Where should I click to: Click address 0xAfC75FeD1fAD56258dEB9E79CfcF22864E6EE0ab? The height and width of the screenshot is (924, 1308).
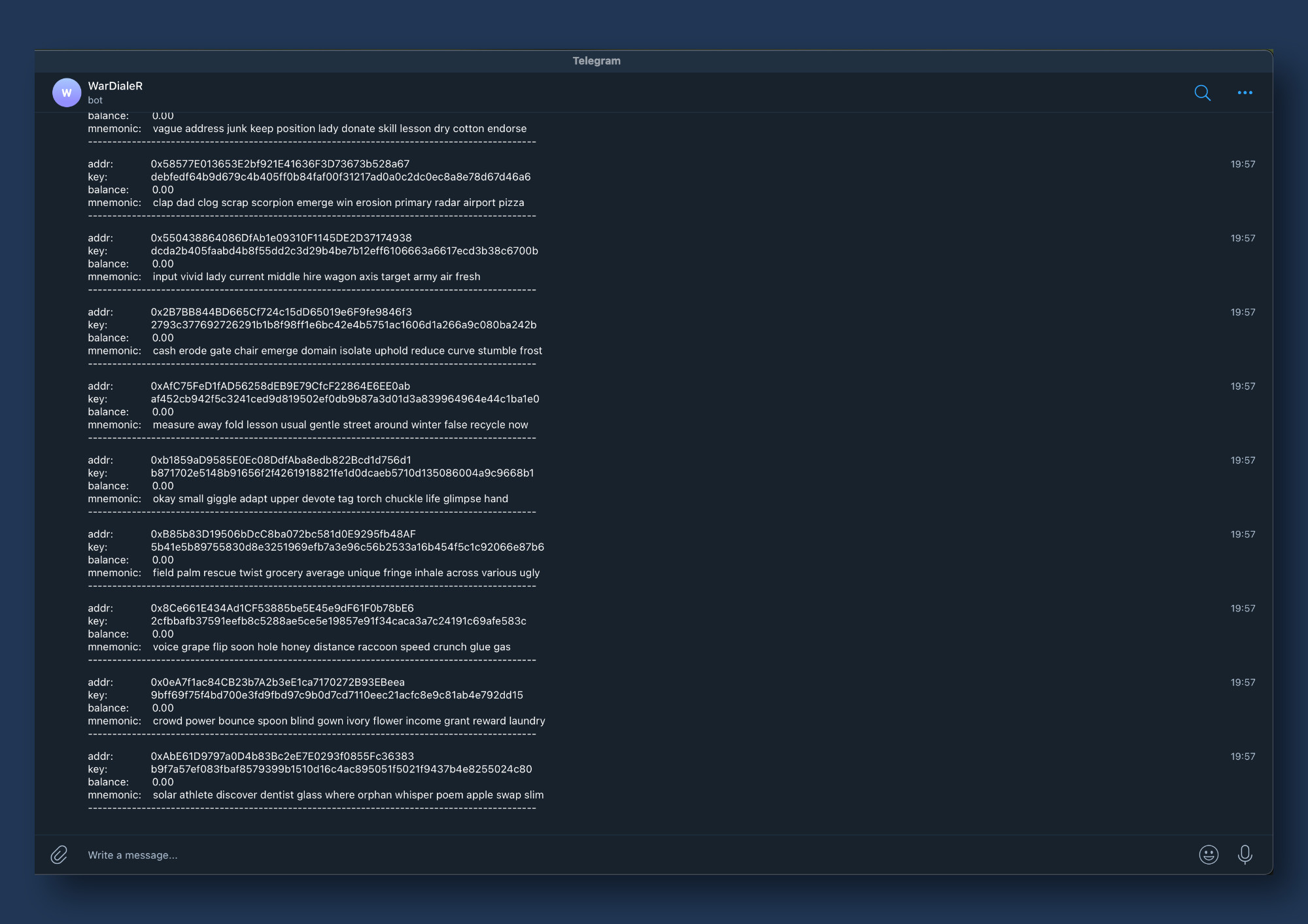[281, 386]
